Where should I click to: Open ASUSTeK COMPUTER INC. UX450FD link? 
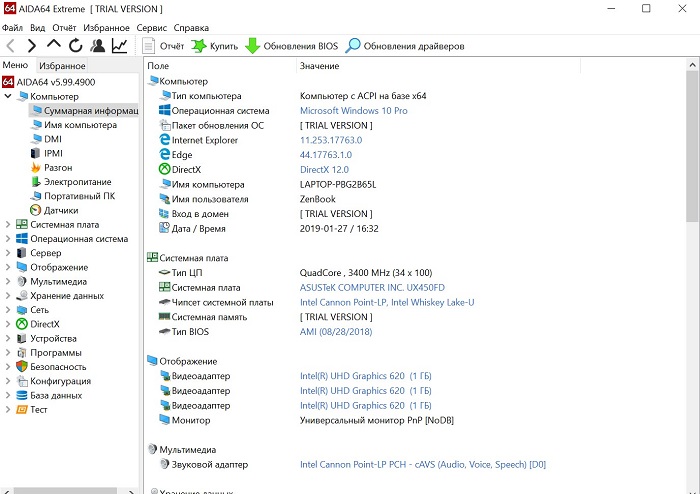click(372, 287)
